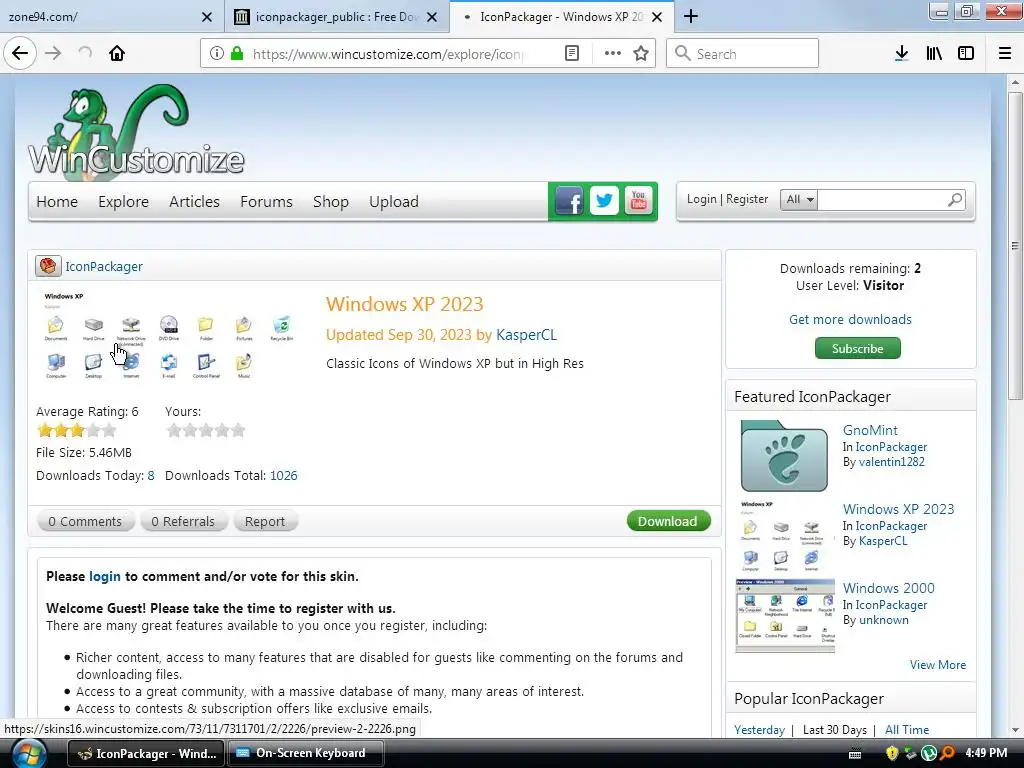Toggle the sidebar icon in toolbar

pyautogui.click(x=966, y=54)
